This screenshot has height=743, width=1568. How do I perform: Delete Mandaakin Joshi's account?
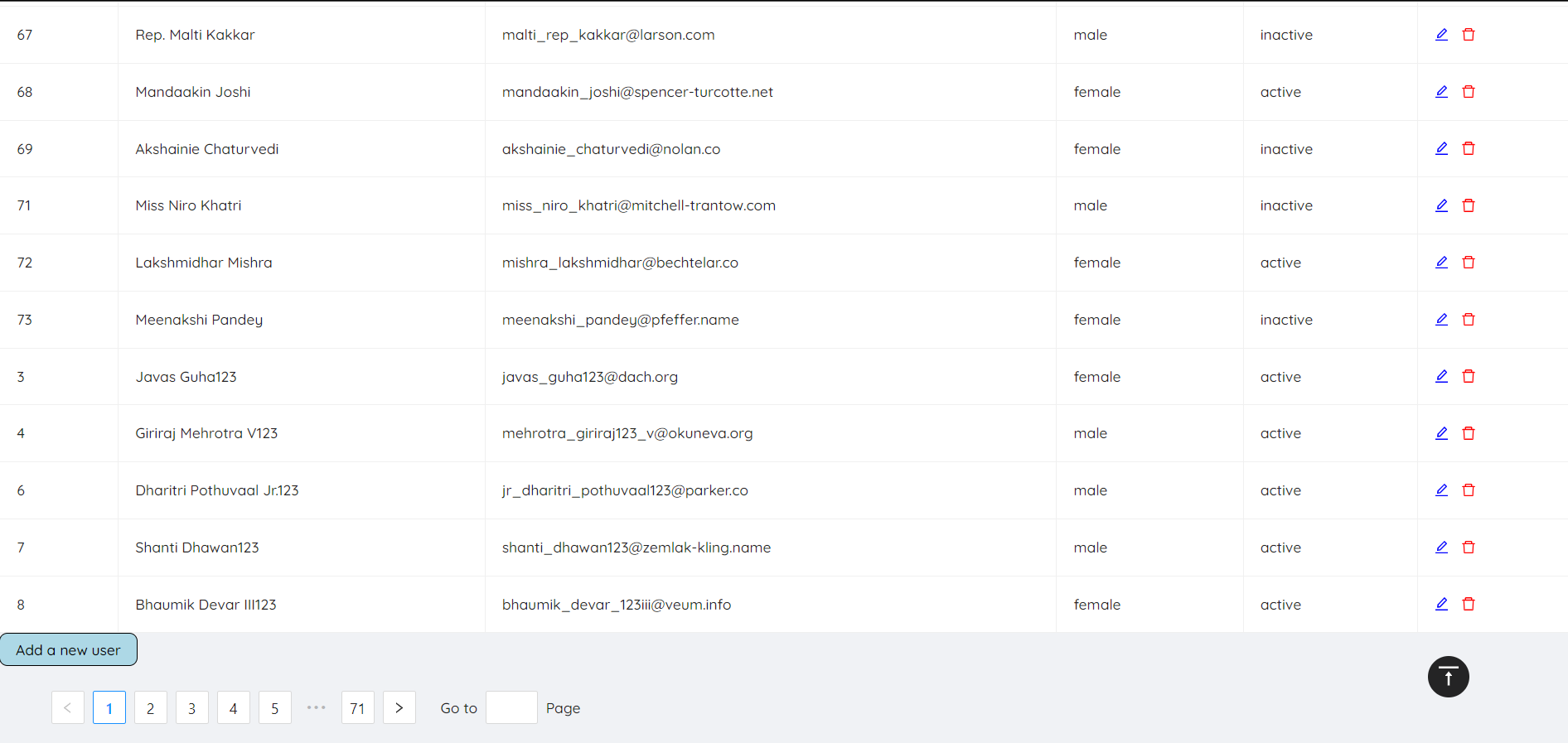(x=1469, y=92)
